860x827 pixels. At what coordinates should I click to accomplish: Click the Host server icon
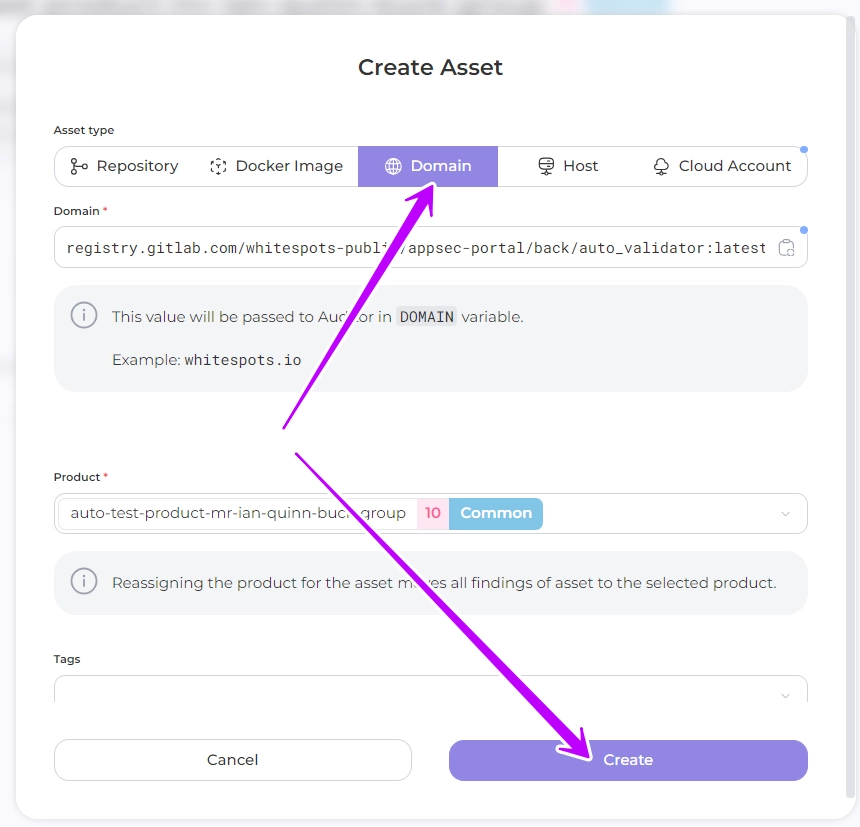[x=546, y=166]
